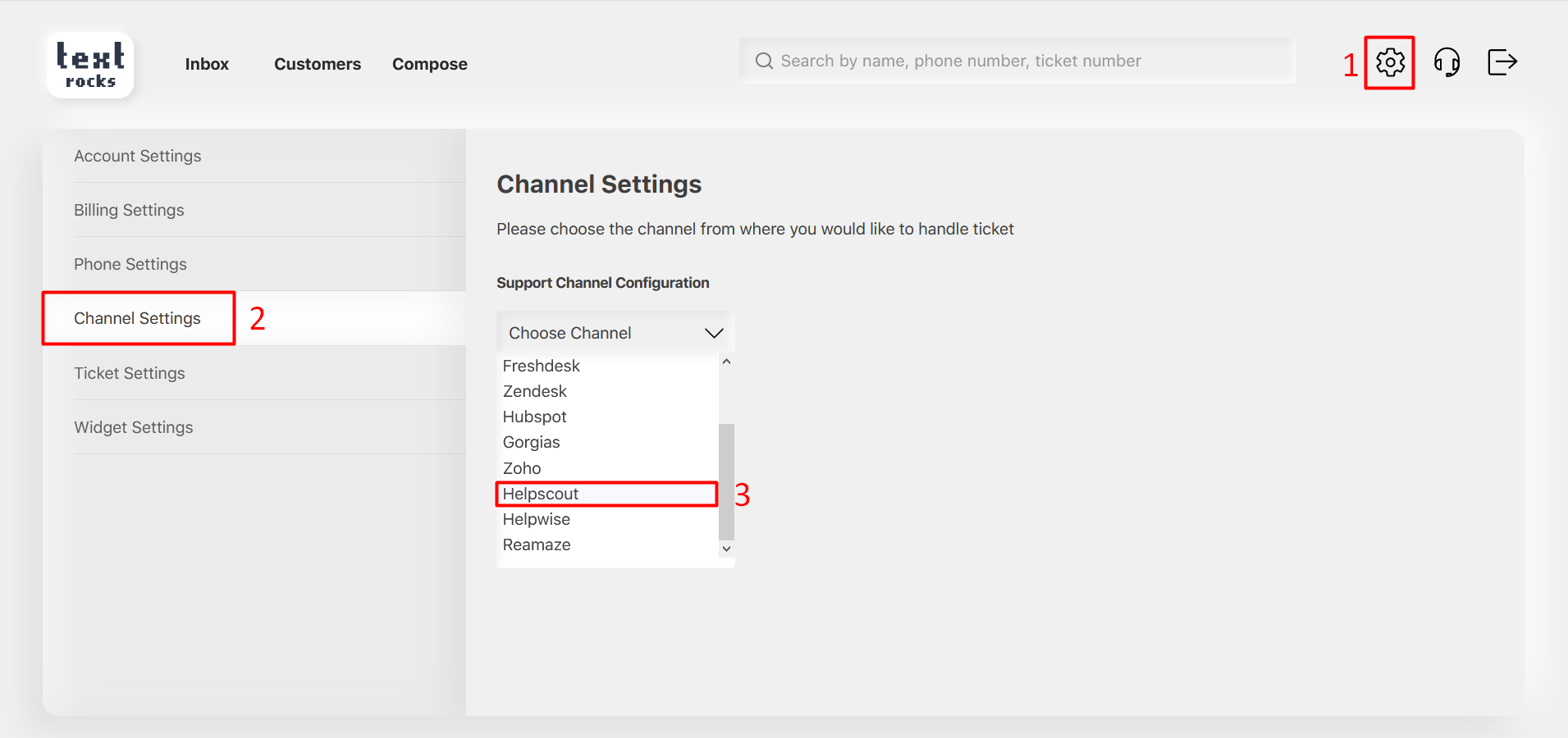Select the Hubspot channel option
The width and height of the screenshot is (1568, 738).
535,417
